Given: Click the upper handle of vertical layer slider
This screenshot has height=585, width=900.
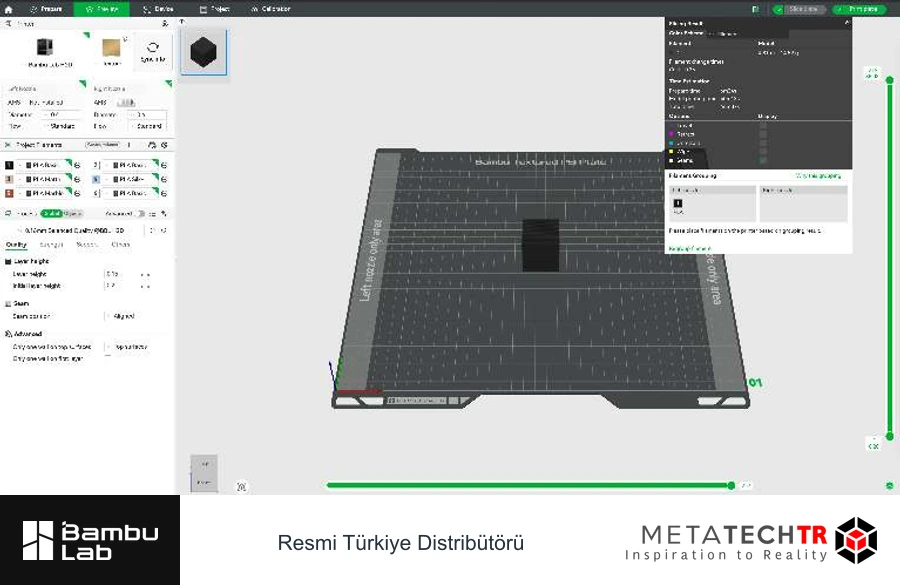Looking at the screenshot, I should pyautogui.click(x=890, y=80).
